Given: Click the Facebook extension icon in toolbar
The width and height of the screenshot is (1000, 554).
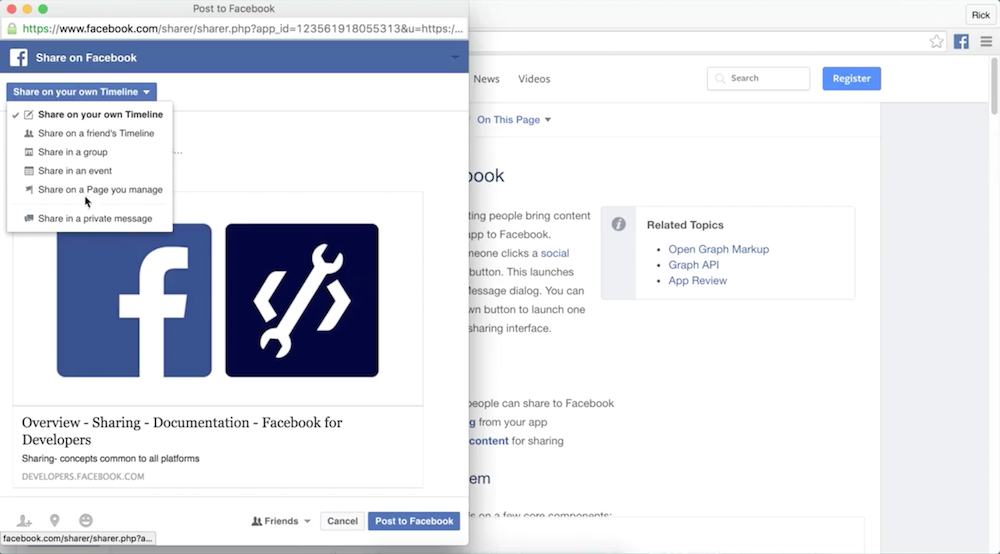Looking at the screenshot, I should [x=961, y=42].
